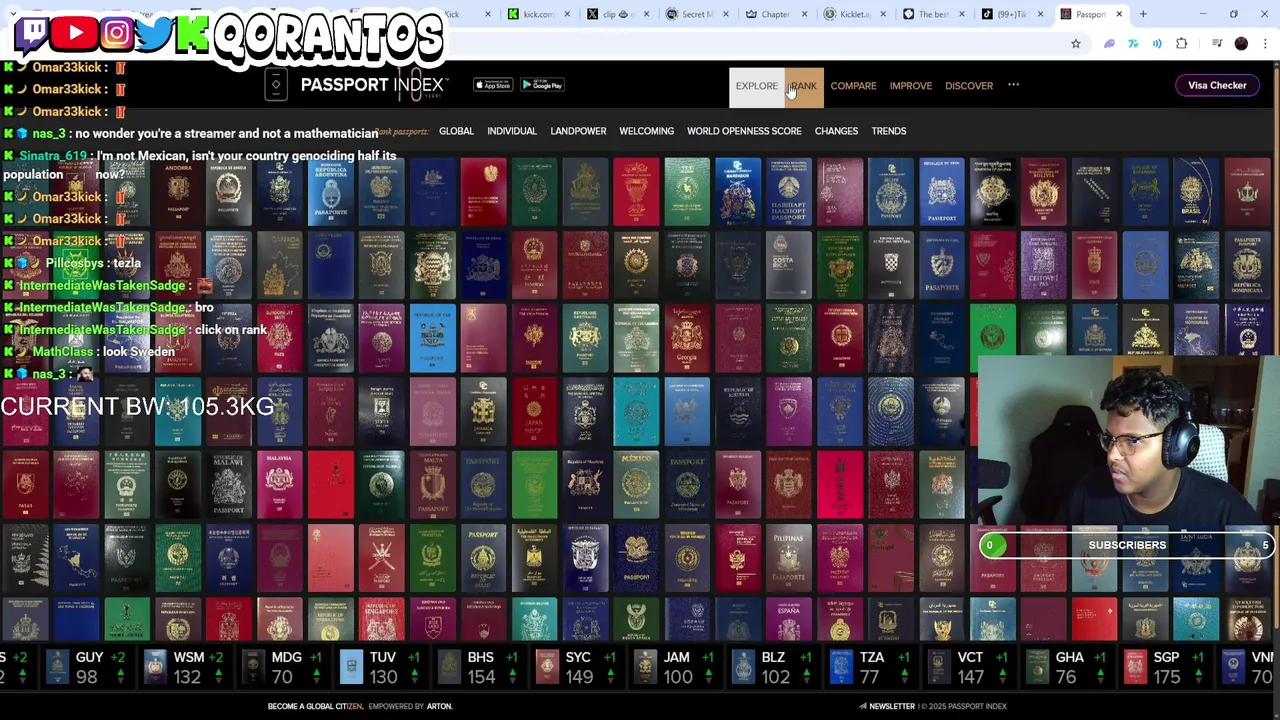Click the TUV light-blue passport icon in ticker

[x=351, y=667]
